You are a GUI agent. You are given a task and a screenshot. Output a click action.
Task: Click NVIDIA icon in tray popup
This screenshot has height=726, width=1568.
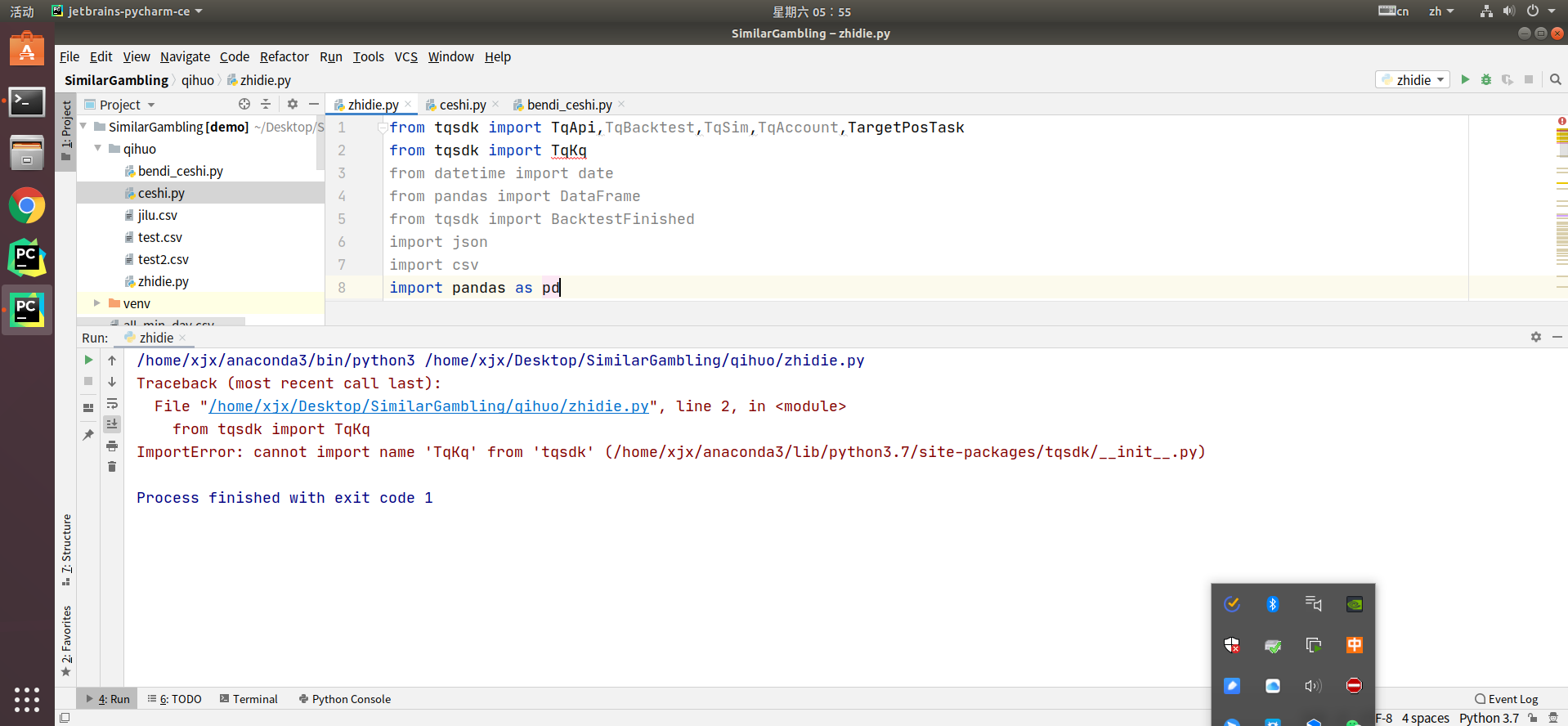[x=1355, y=604]
